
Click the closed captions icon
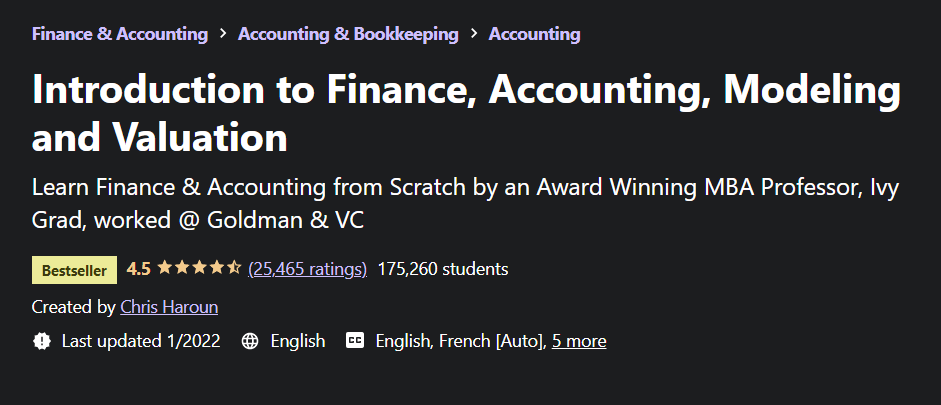[x=355, y=341]
